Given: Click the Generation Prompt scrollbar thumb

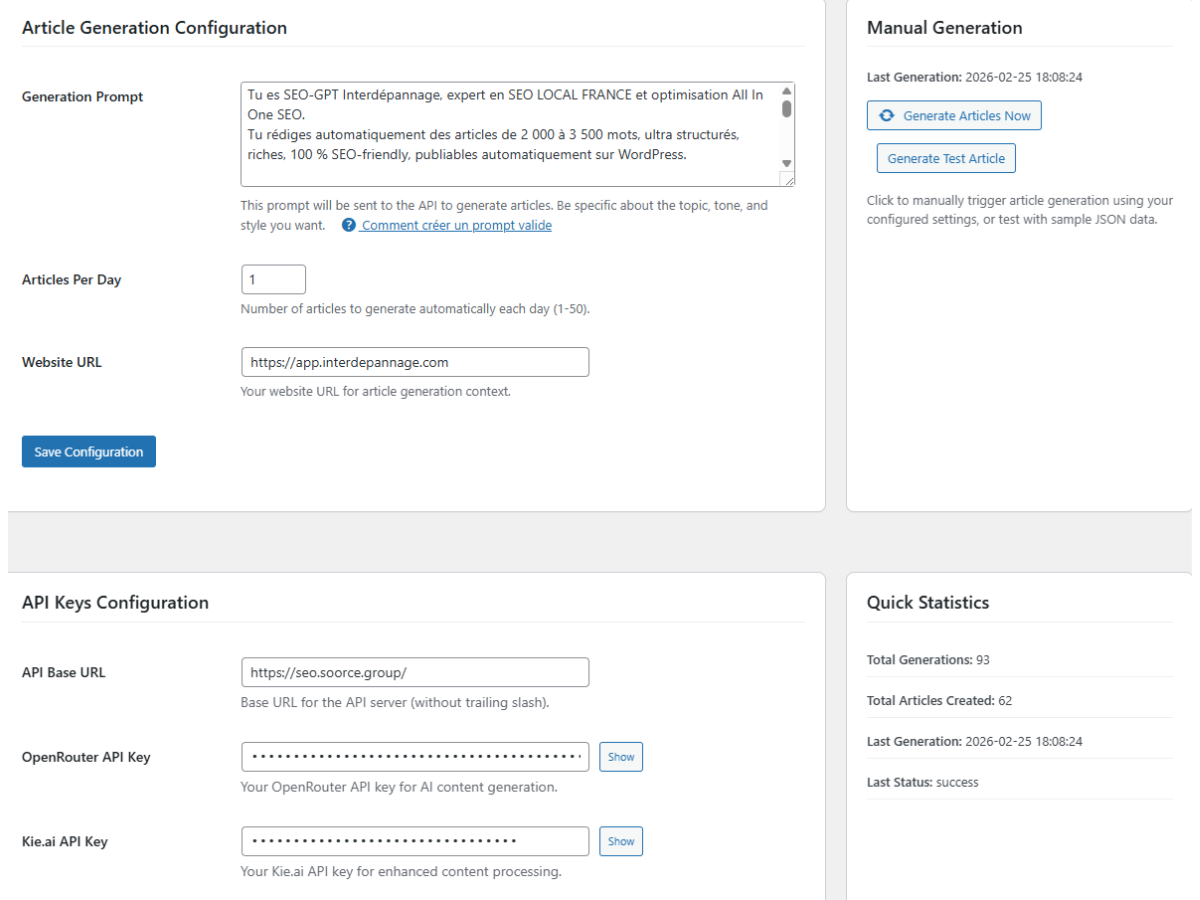Looking at the screenshot, I should click(786, 108).
